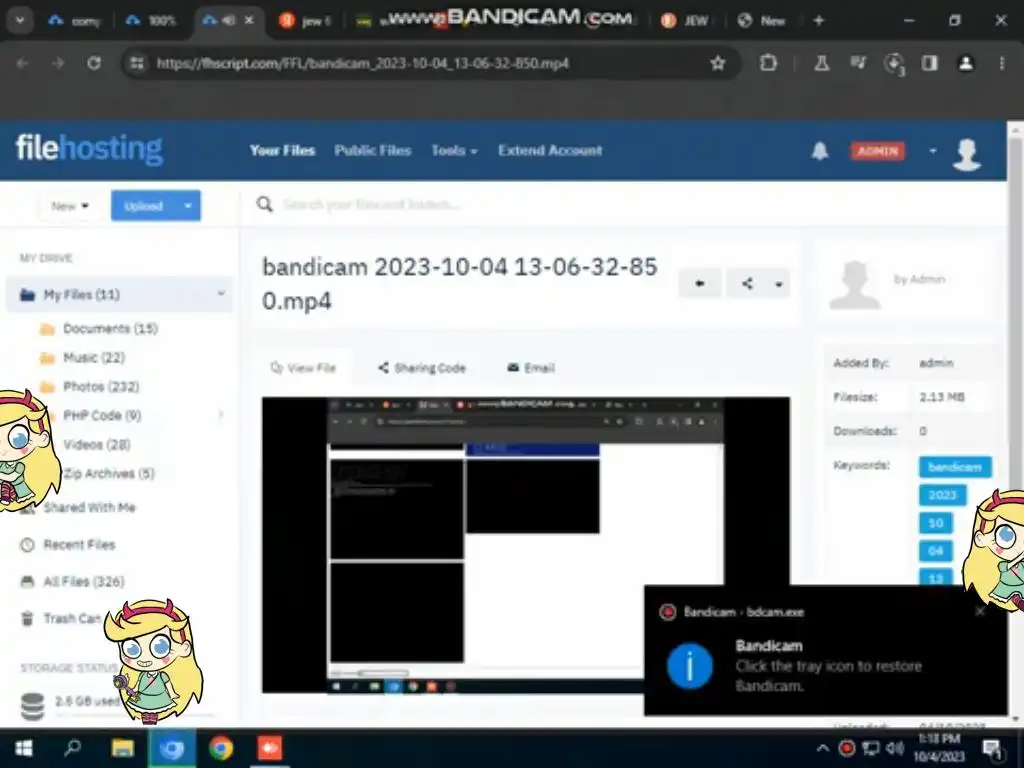Open the notifications bell
Screen dimensions: 1024x768
[x=820, y=151]
